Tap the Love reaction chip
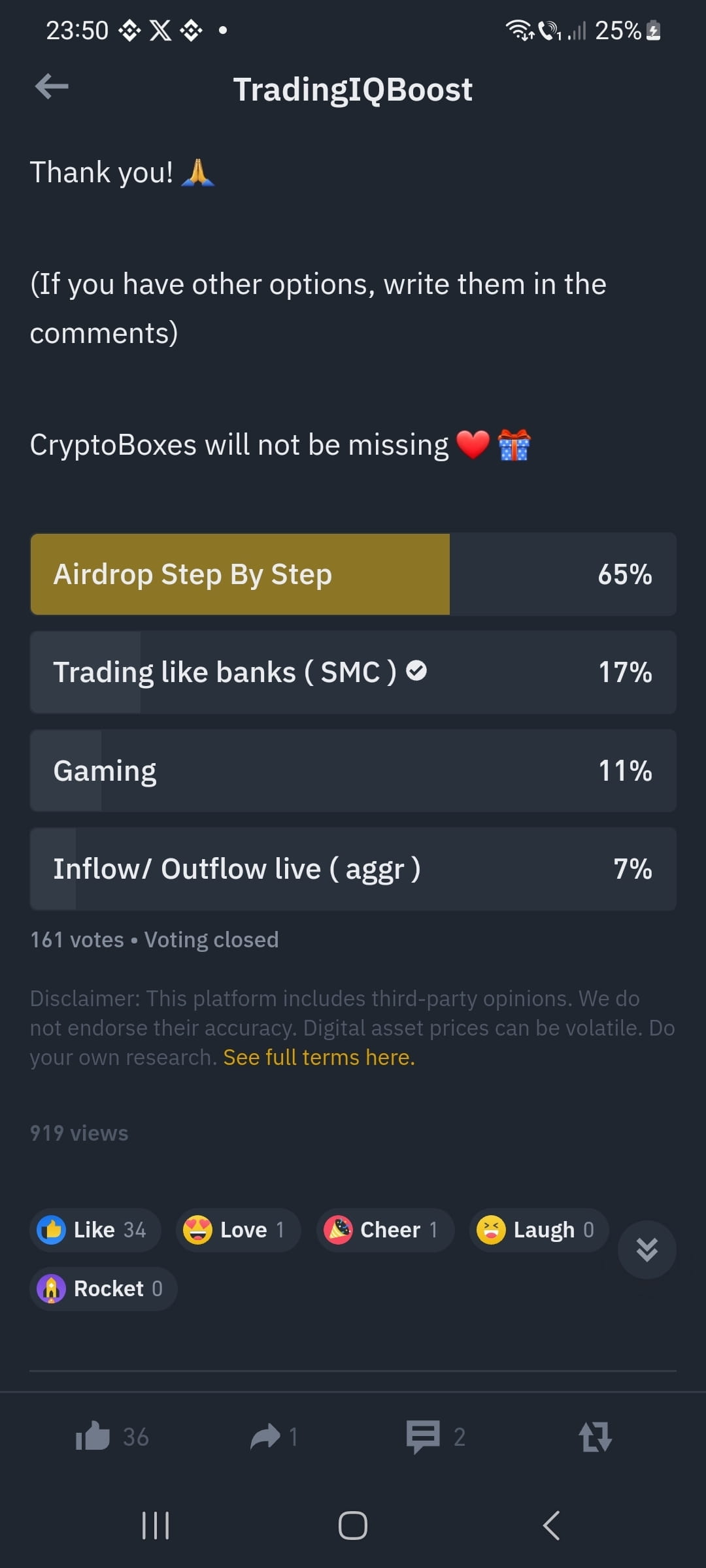Screen dimensions: 706x1568 [x=237, y=1230]
